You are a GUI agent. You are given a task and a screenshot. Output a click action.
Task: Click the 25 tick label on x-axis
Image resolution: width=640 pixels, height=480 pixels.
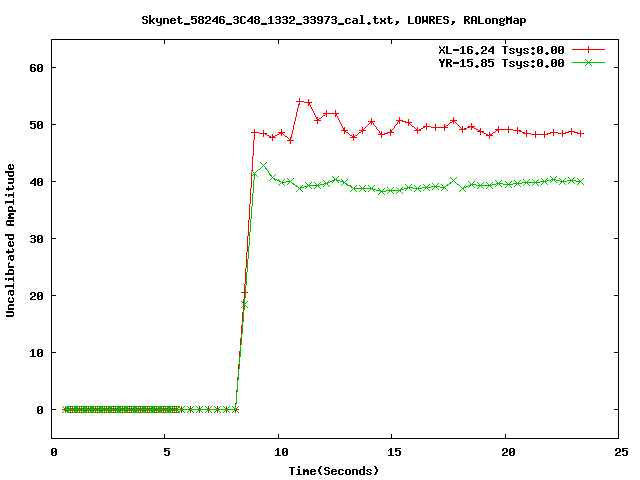[621, 452]
